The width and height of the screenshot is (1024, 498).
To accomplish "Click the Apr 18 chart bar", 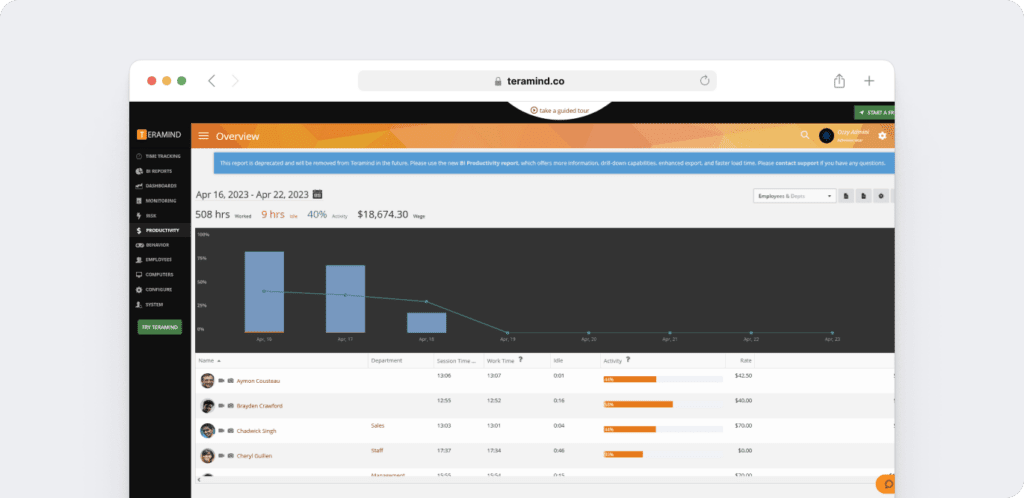I will click(x=426, y=322).
